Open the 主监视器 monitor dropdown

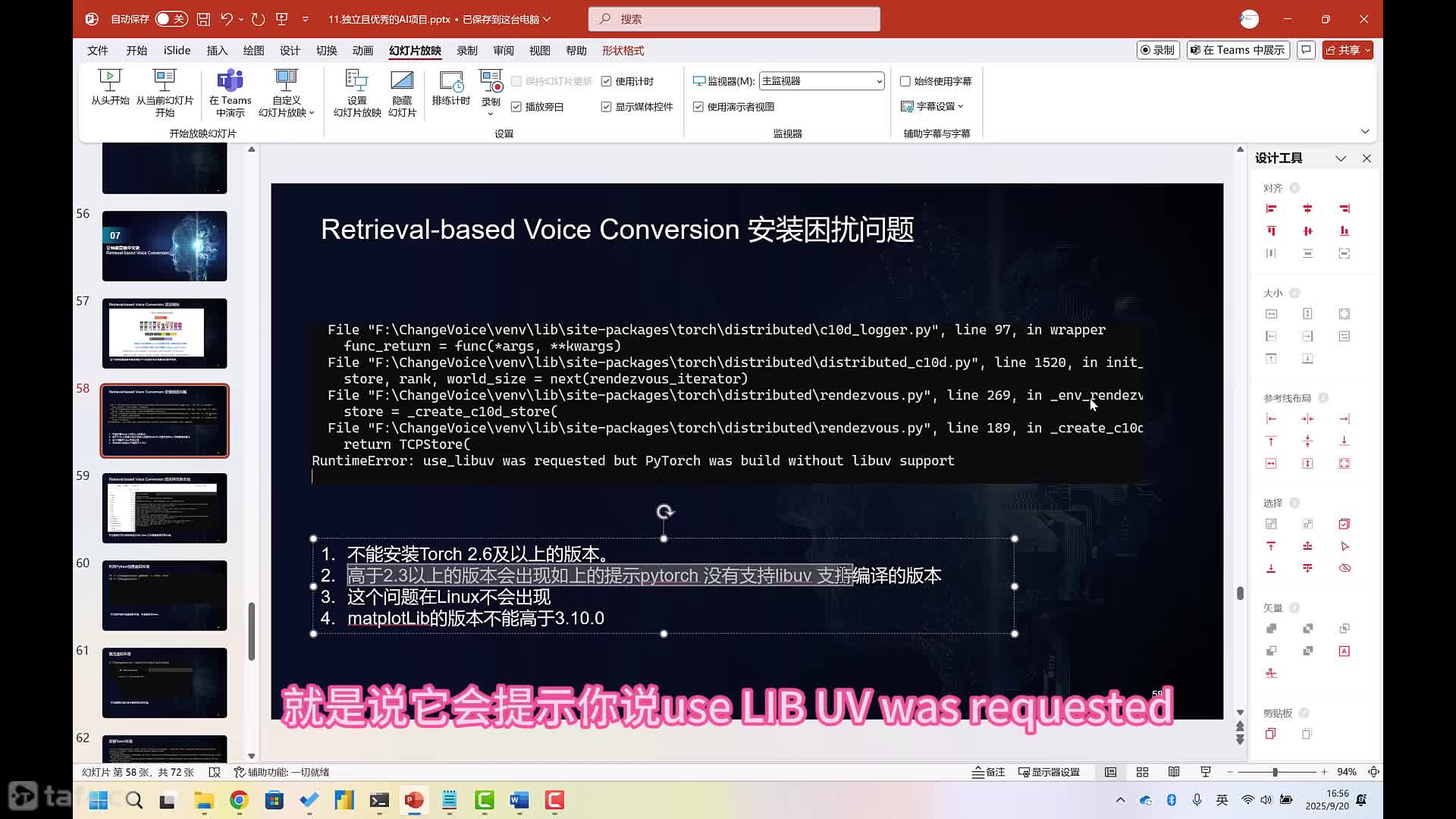click(x=822, y=81)
